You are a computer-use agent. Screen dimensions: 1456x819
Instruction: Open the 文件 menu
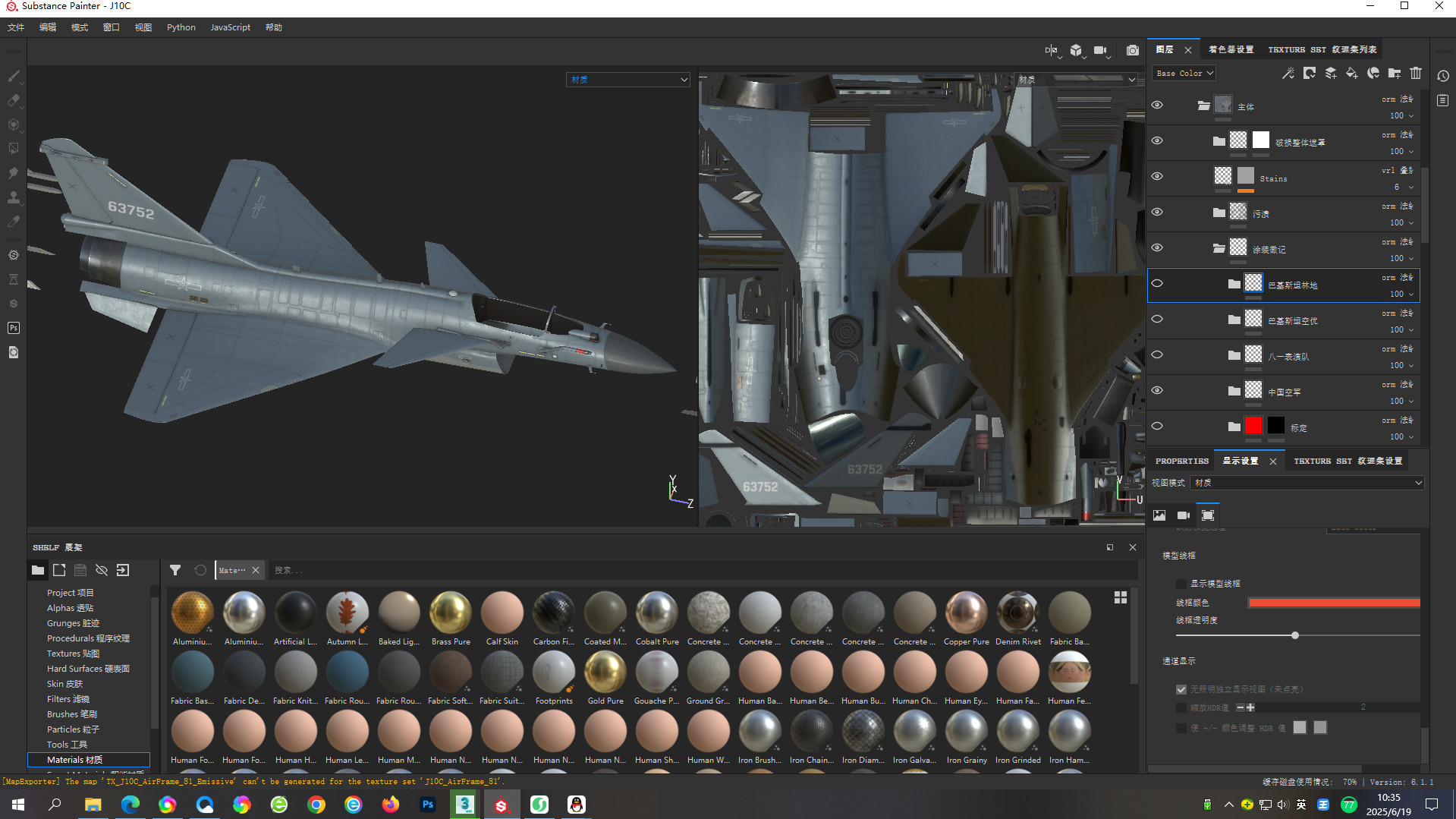(x=16, y=27)
